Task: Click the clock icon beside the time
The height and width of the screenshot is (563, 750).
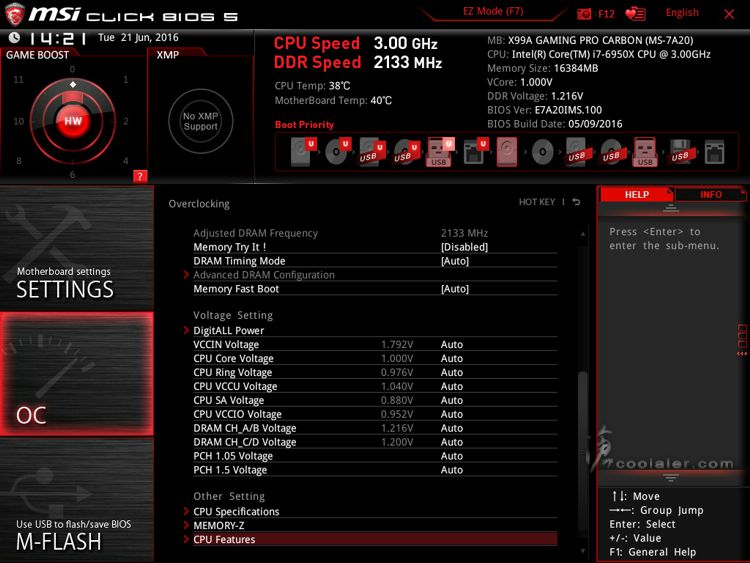Action: 14,37
